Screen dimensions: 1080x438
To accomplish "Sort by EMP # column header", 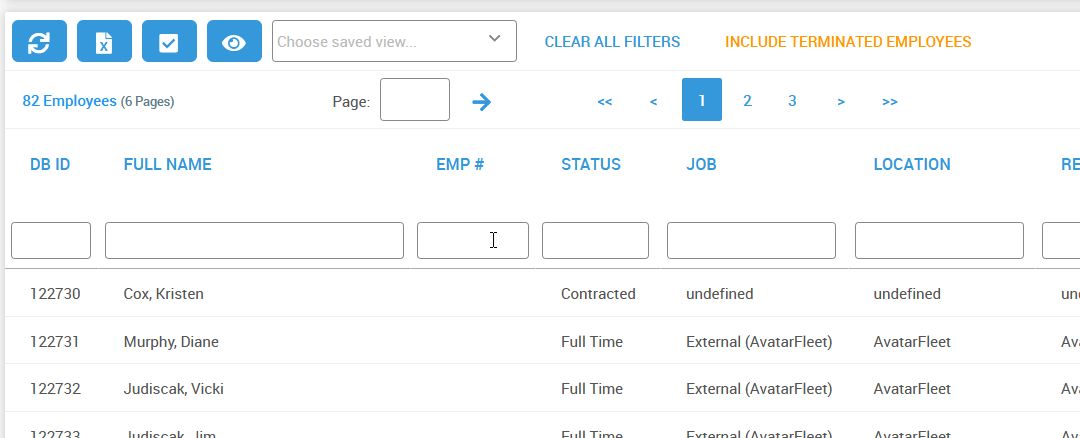I will coord(460,165).
